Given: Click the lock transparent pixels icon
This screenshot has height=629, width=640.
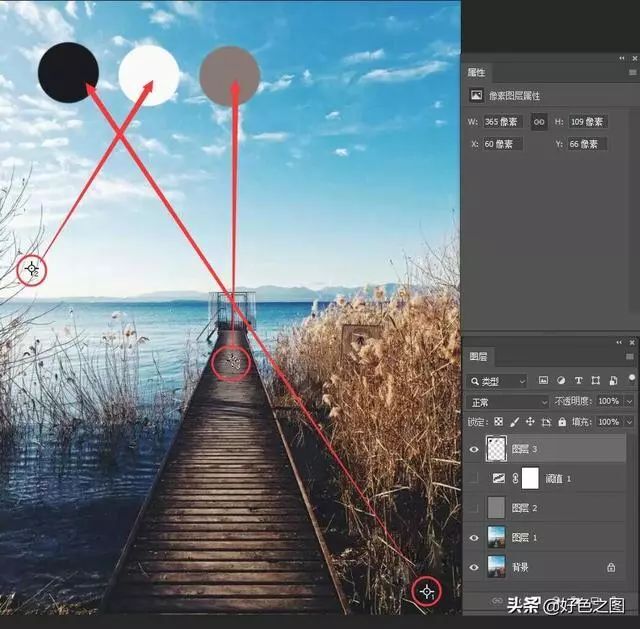Looking at the screenshot, I should 499,422.
